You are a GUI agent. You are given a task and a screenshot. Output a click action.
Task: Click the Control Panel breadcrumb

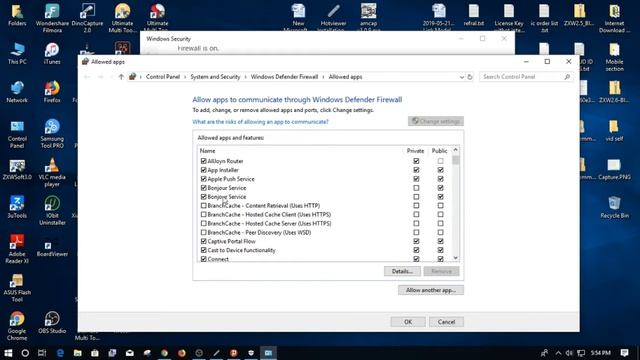162,77
